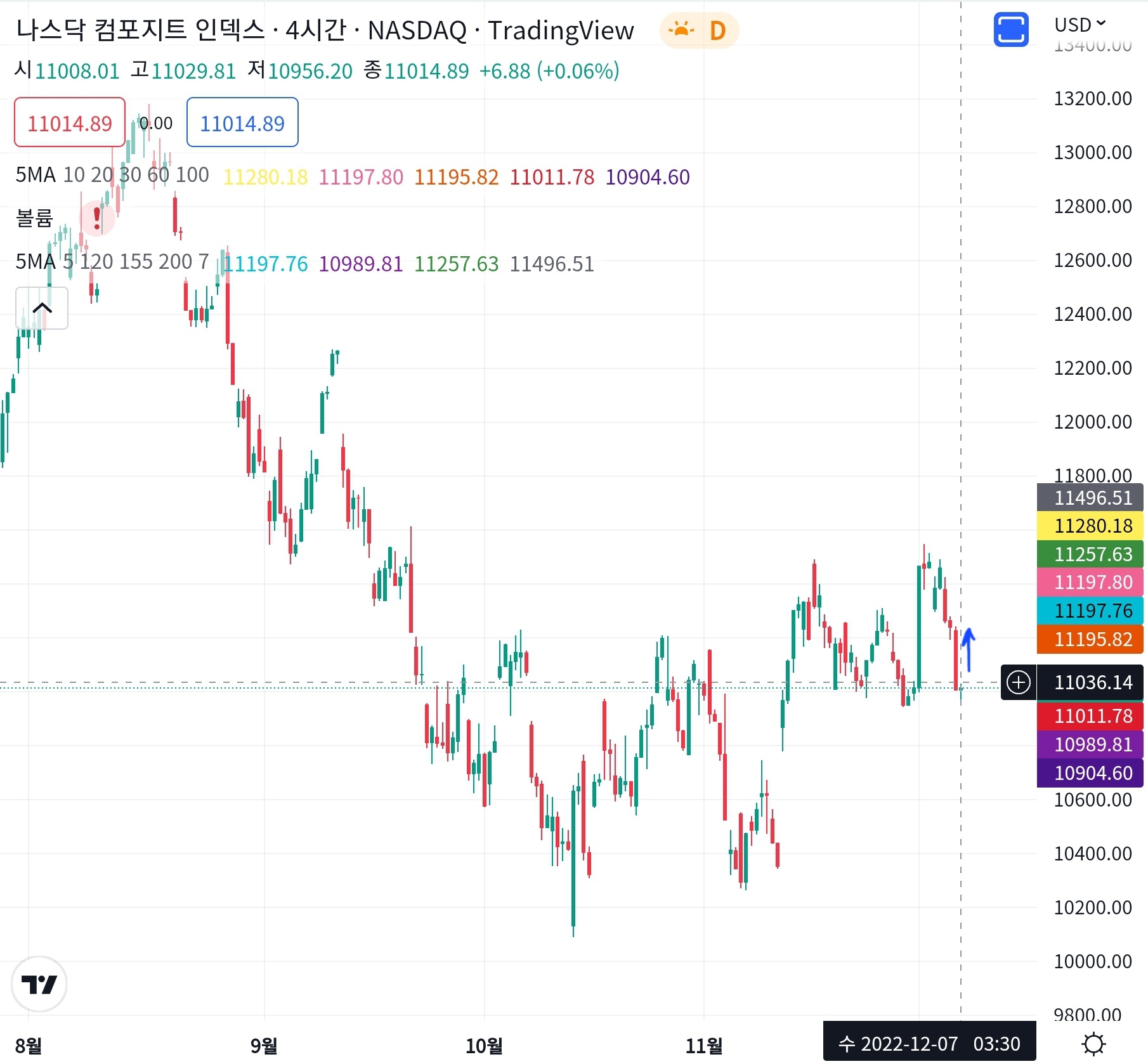Click the 5MA 10 20 30 60 100 indicator label
Viewport: 1148px width, 1064px height.
click(112, 175)
